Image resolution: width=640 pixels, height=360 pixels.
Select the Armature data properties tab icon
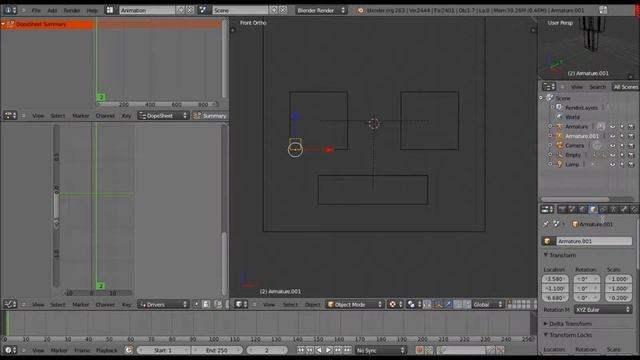(613, 209)
